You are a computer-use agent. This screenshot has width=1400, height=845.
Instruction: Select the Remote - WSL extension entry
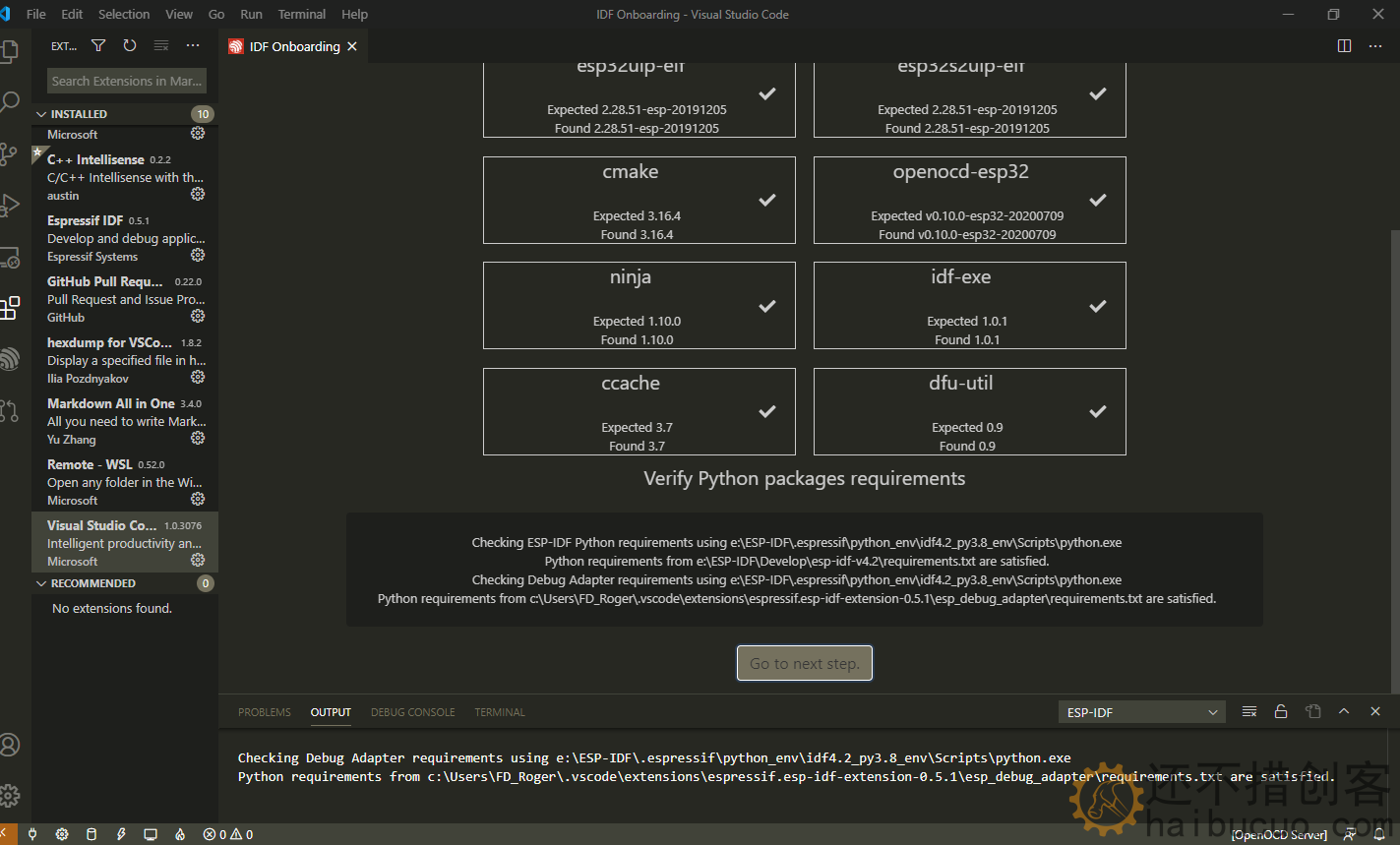(125, 482)
